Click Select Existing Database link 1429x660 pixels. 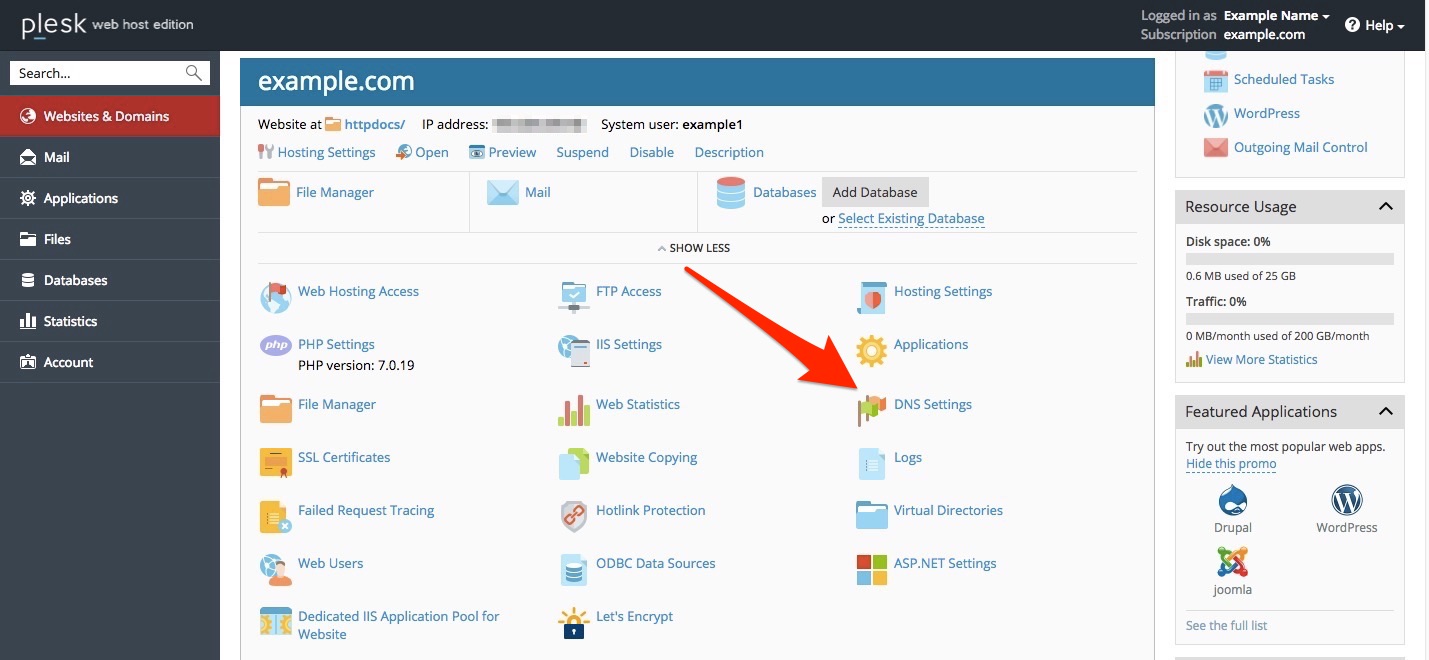[x=911, y=219]
